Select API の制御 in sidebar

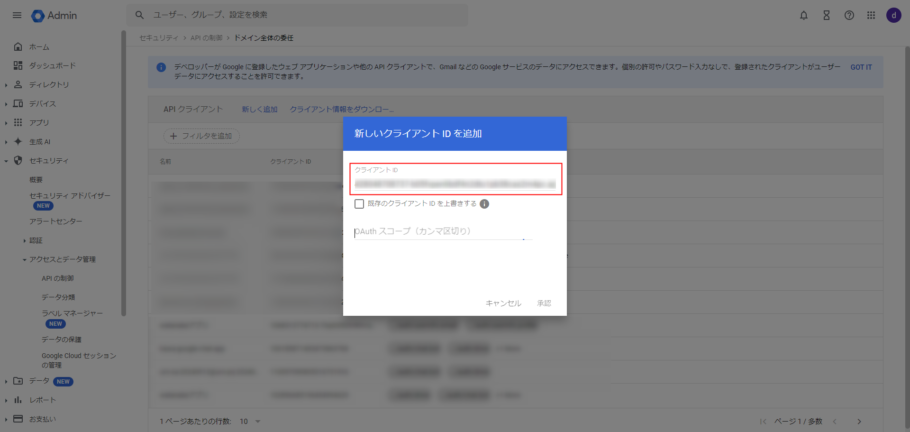[60, 277]
